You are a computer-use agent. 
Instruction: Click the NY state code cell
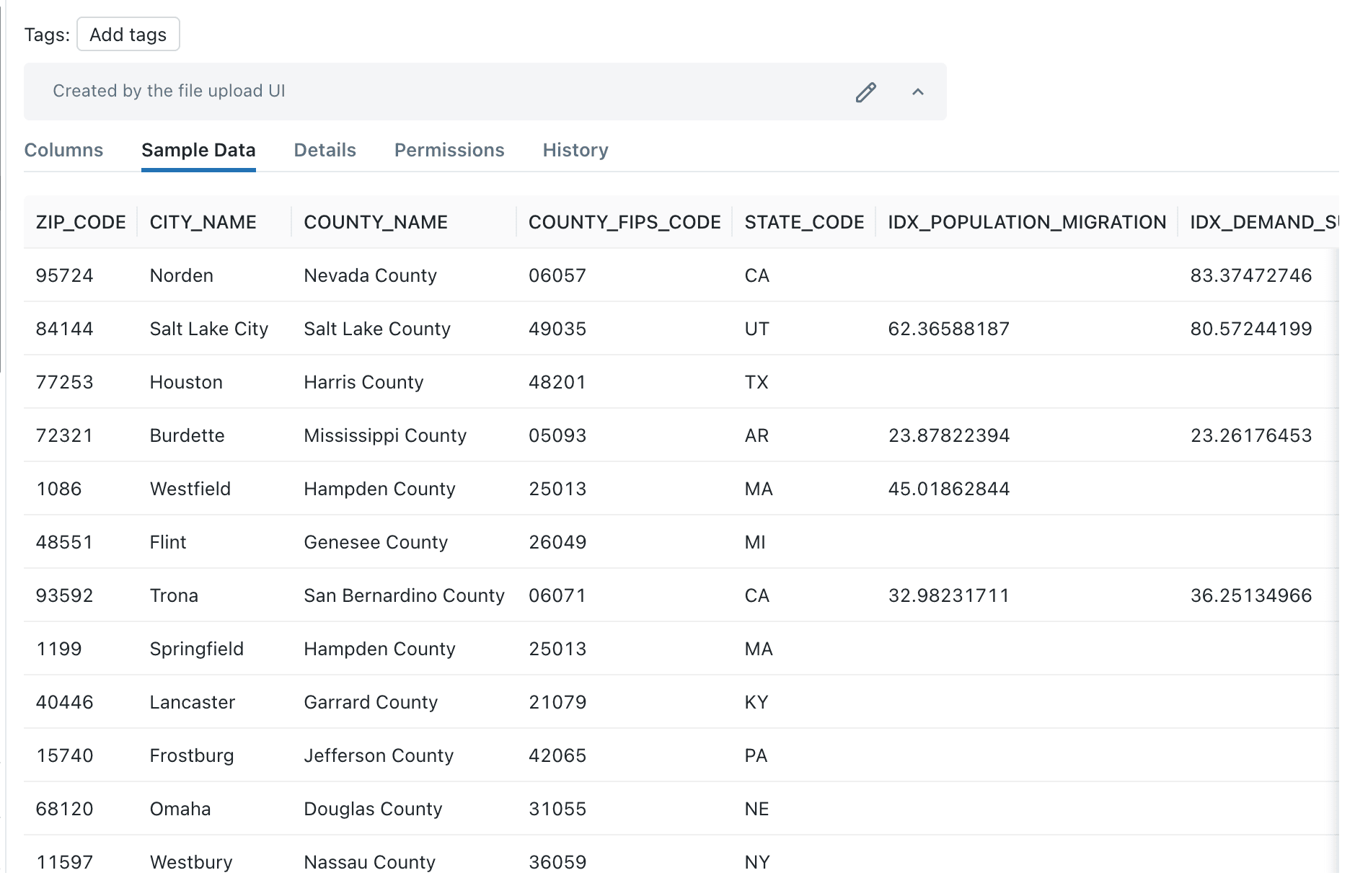[x=757, y=862]
